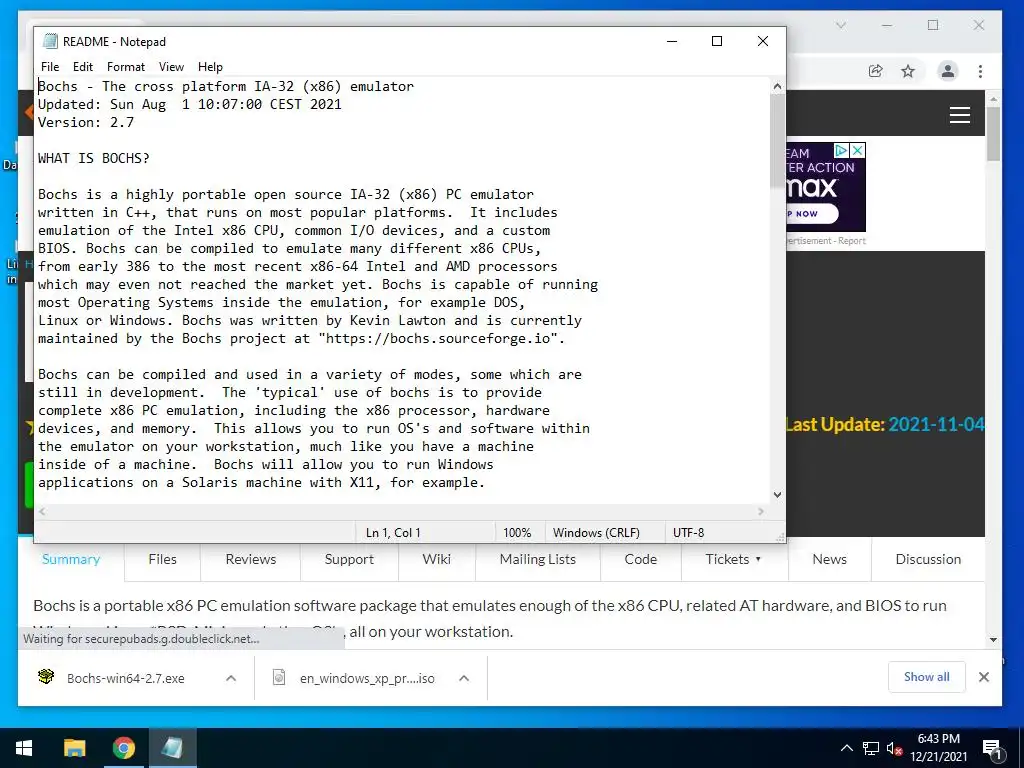Switch to Chrome from the taskbar
This screenshot has height=768, width=1024.
(x=123, y=748)
